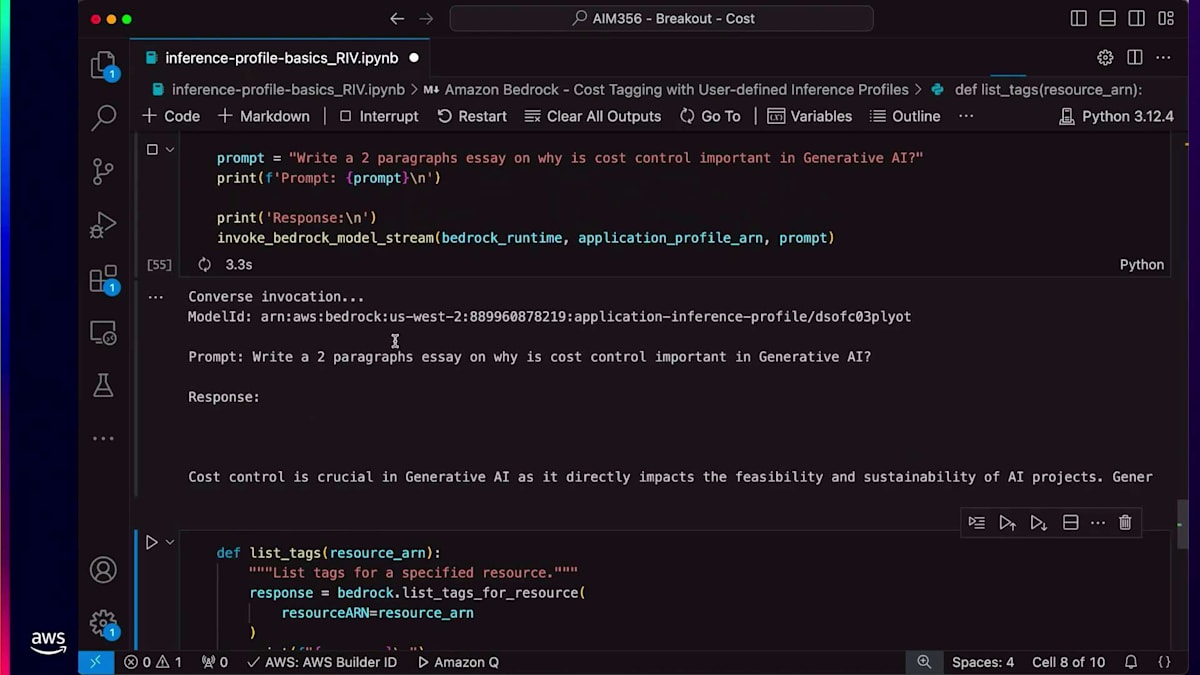Open Source Control view
Image resolution: width=1200 pixels, height=675 pixels.
[x=104, y=171]
